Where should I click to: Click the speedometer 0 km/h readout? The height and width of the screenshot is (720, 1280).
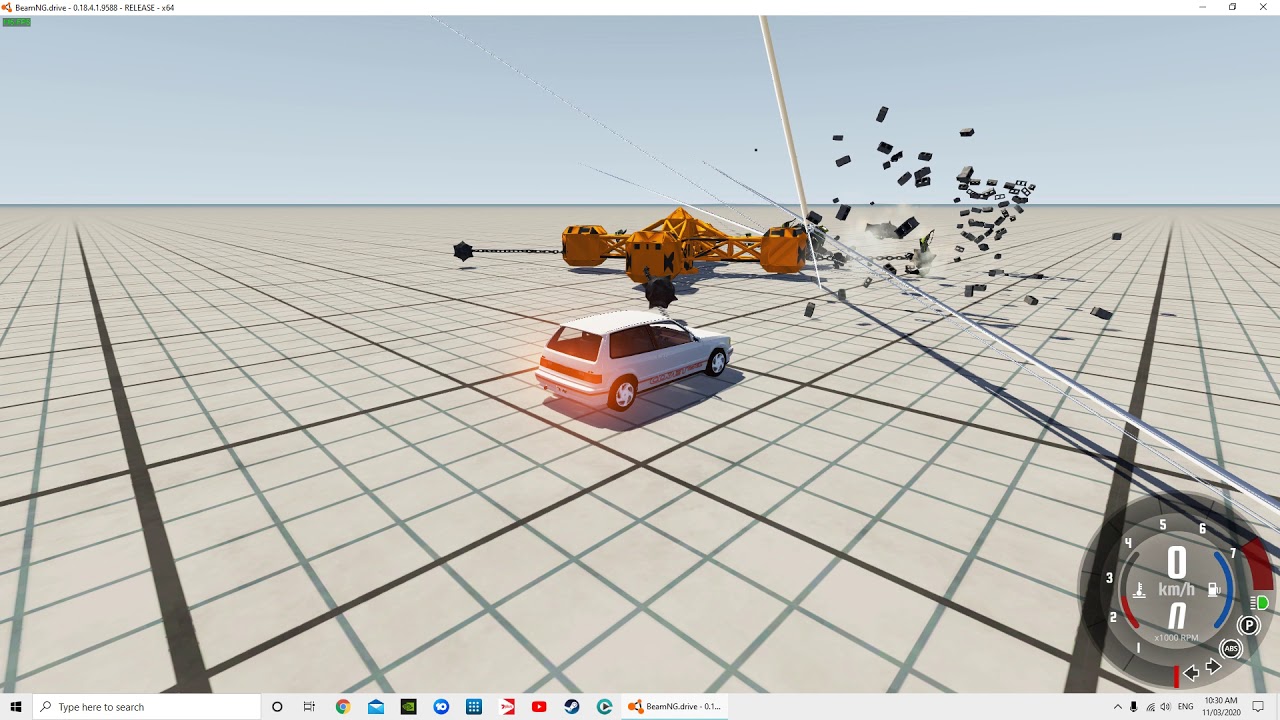coord(1177,572)
